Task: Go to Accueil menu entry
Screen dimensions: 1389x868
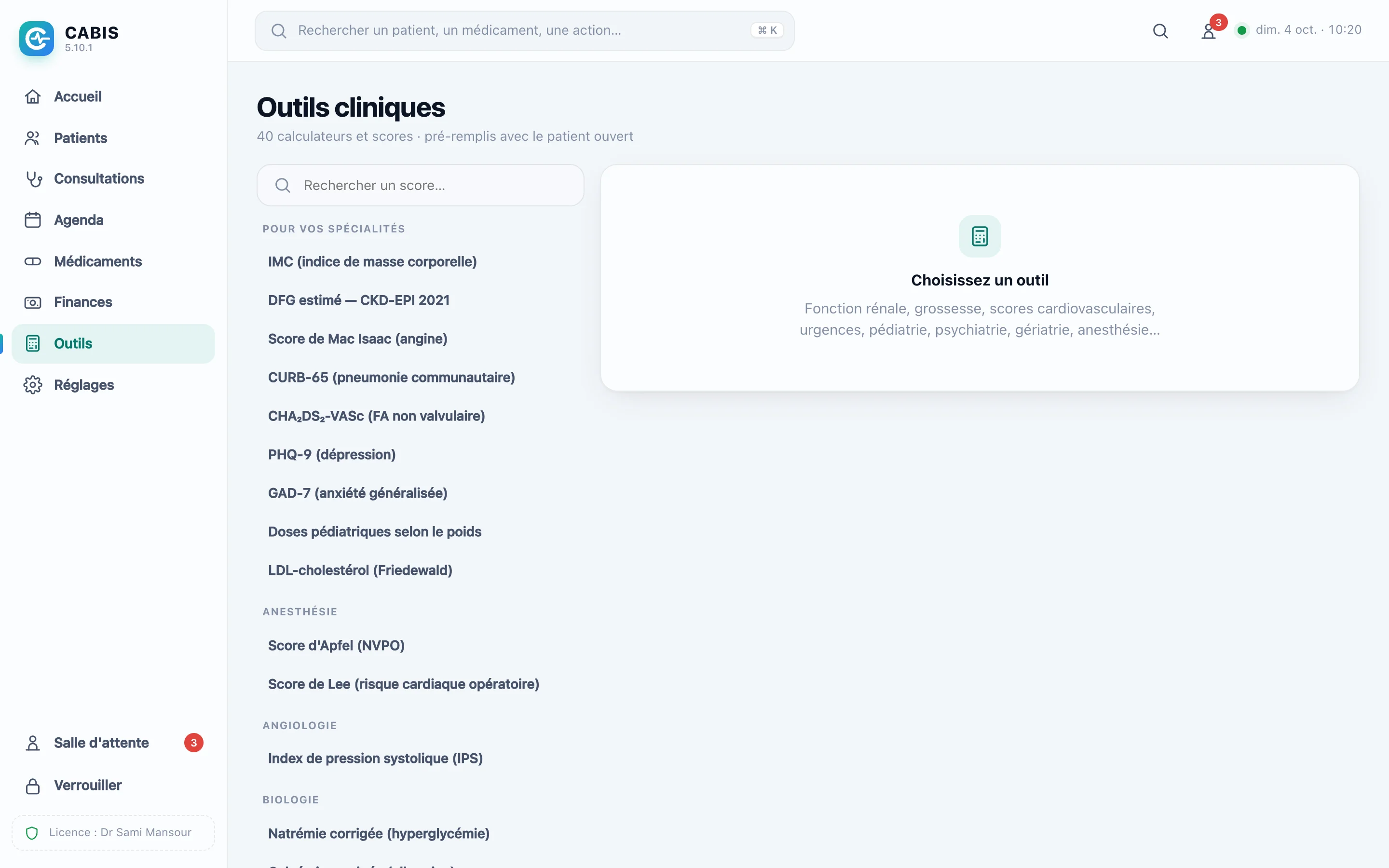Action: point(113,96)
